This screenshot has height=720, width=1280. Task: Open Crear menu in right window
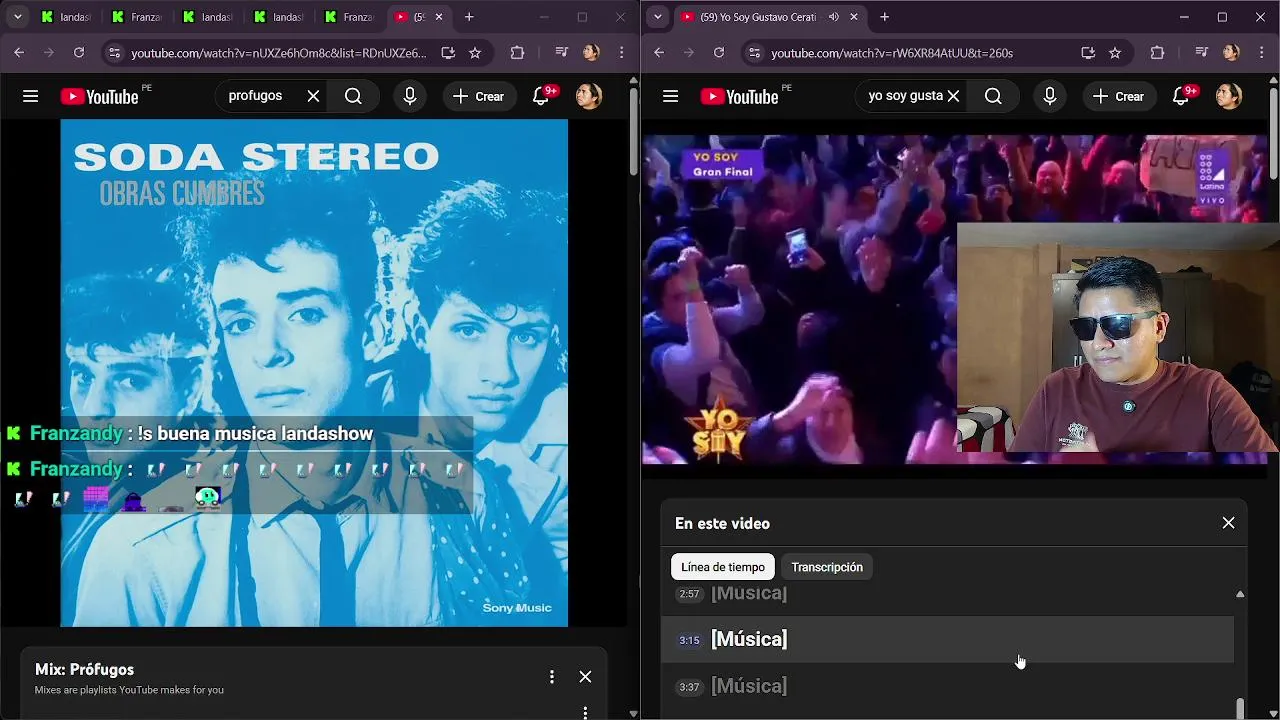coord(1118,96)
